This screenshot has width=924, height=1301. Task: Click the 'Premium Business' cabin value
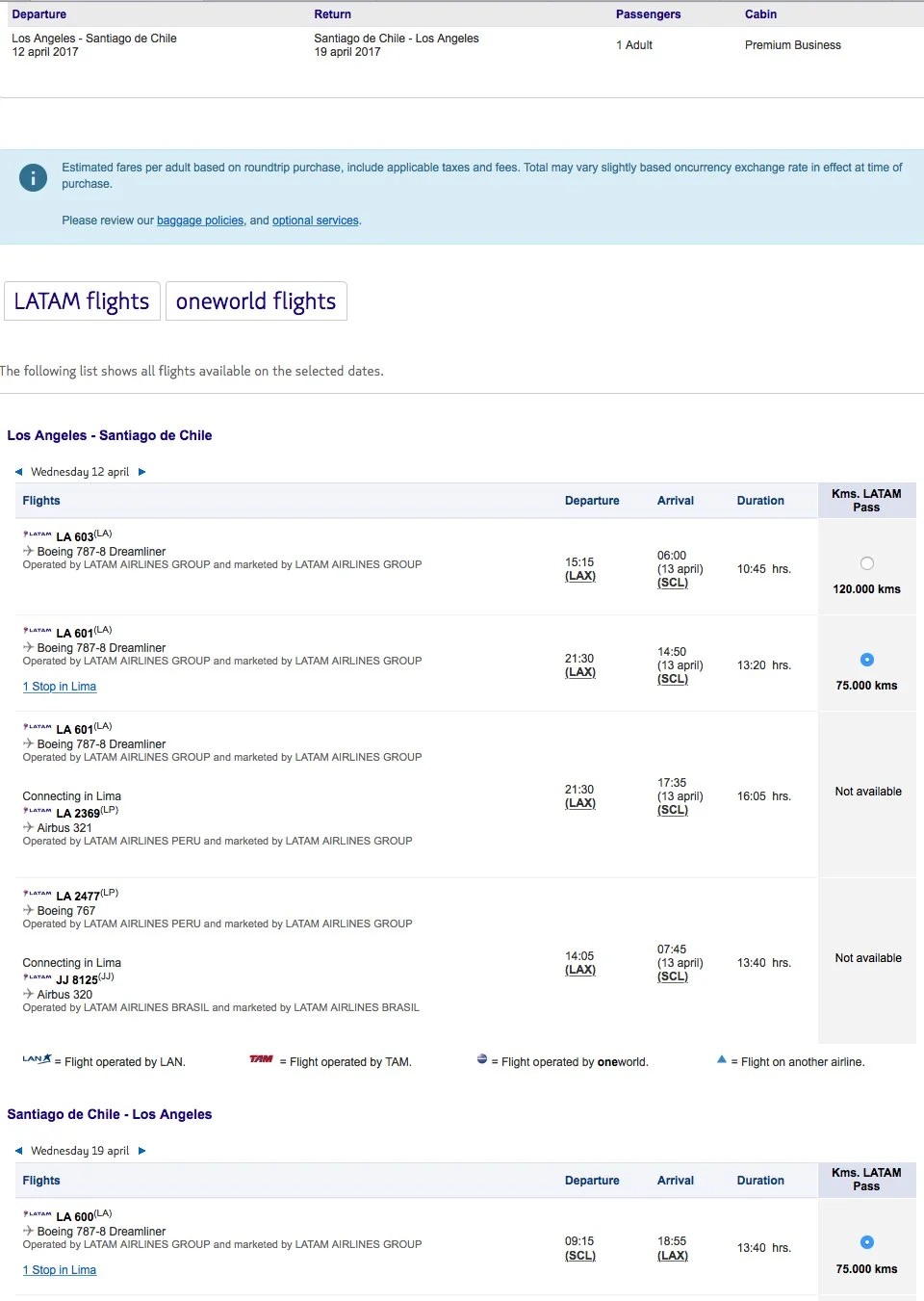click(793, 45)
